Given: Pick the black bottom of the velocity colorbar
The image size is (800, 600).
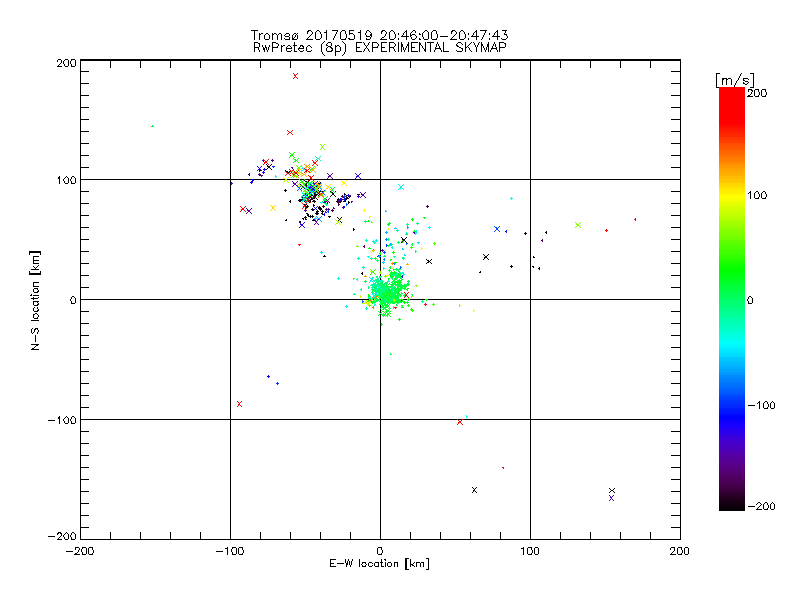Looking at the screenshot, I should 732,504.
